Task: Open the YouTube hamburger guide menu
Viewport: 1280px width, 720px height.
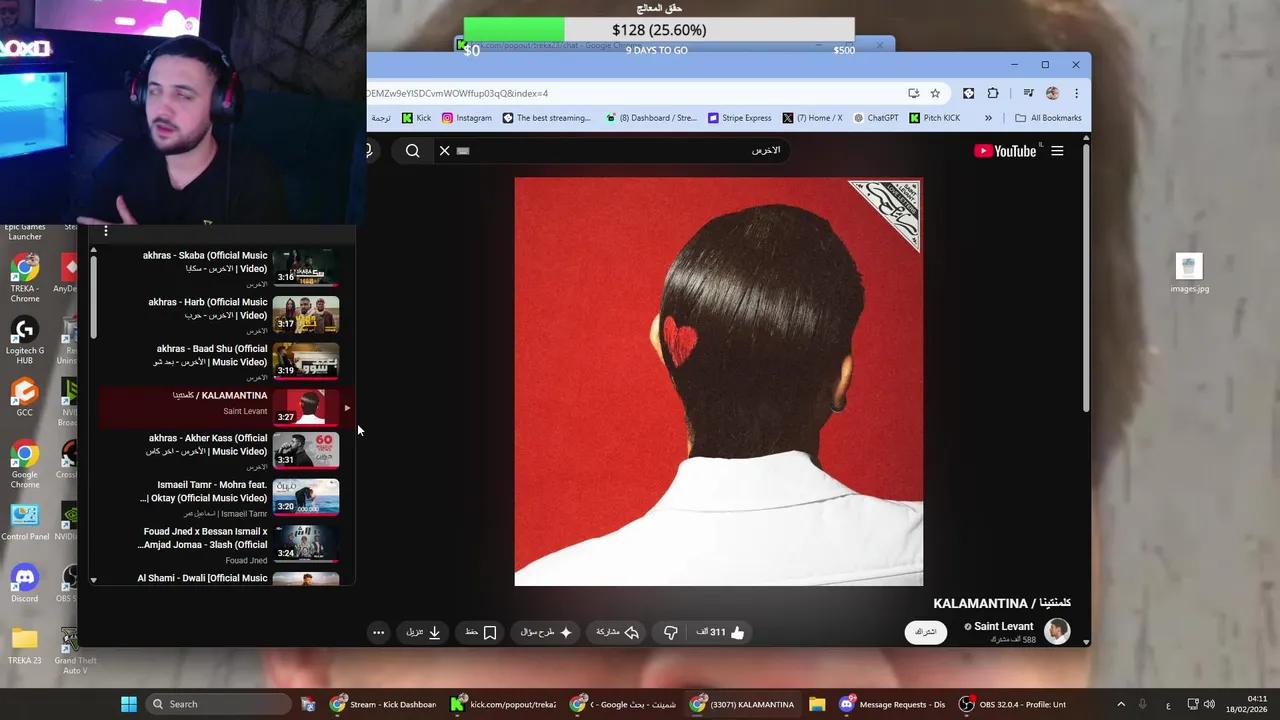Action: tap(1057, 151)
